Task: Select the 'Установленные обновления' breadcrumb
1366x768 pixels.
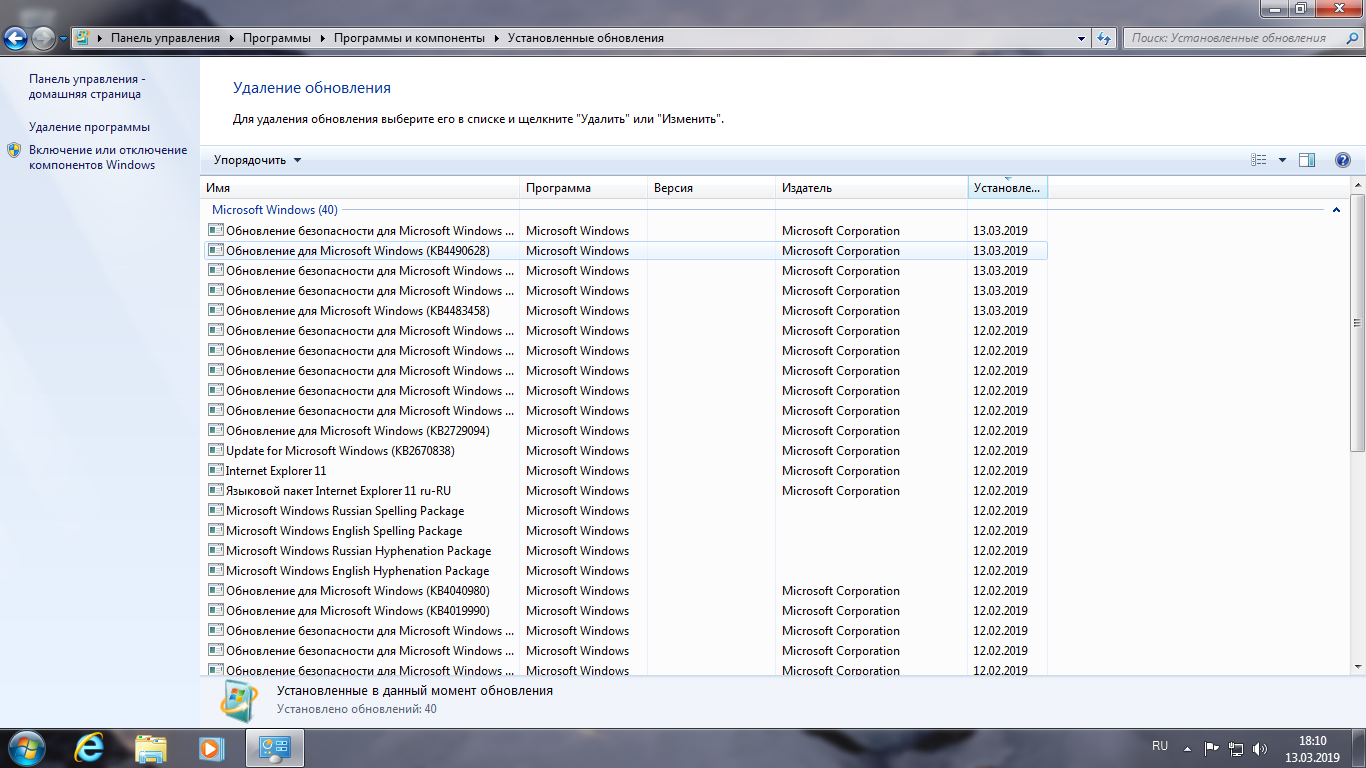Action: click(585, 38)
